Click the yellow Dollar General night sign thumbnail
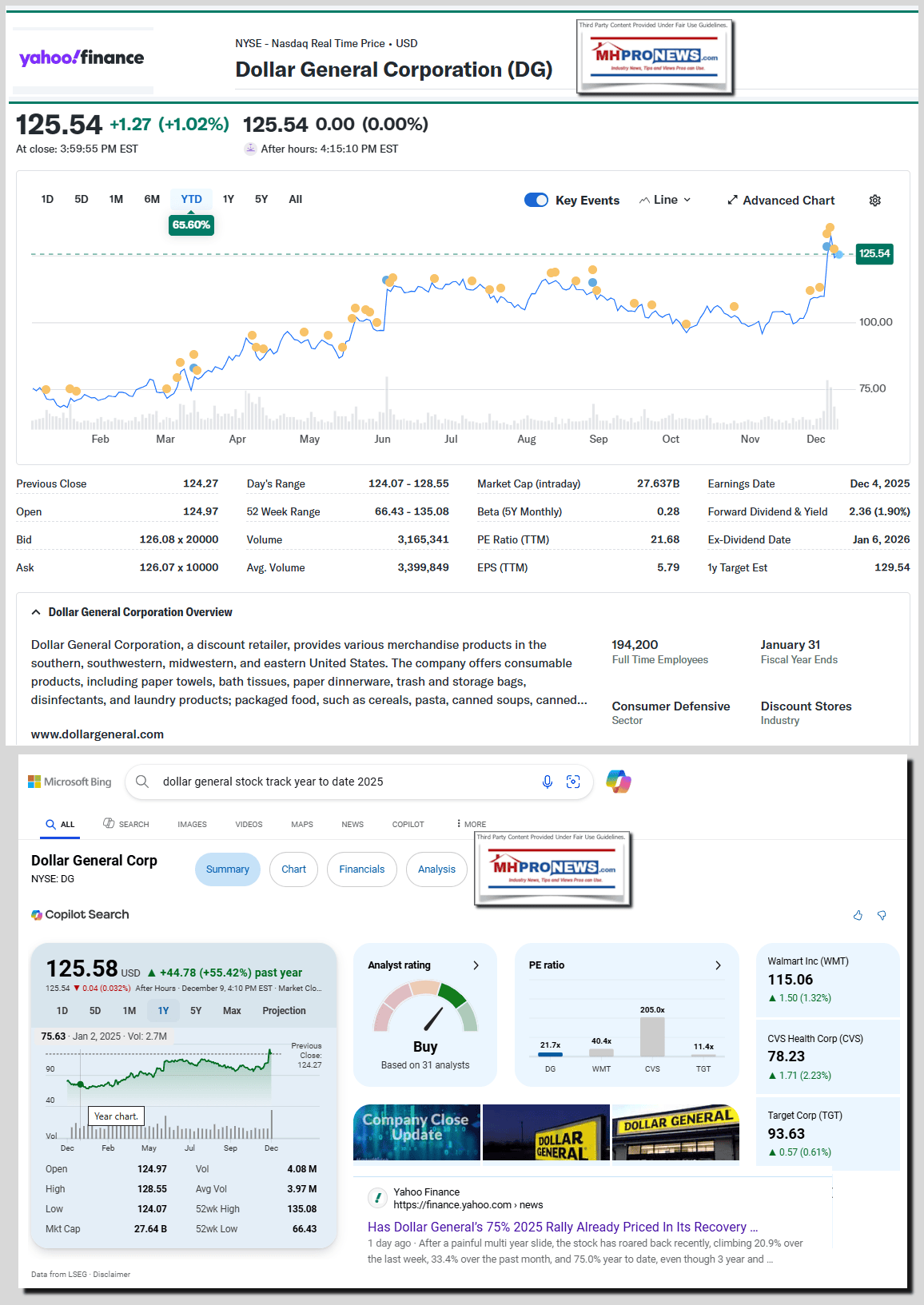Image resolution: width=924 pixels, height=1305 pixels. pyautogui.click(x=546, y=1132)
